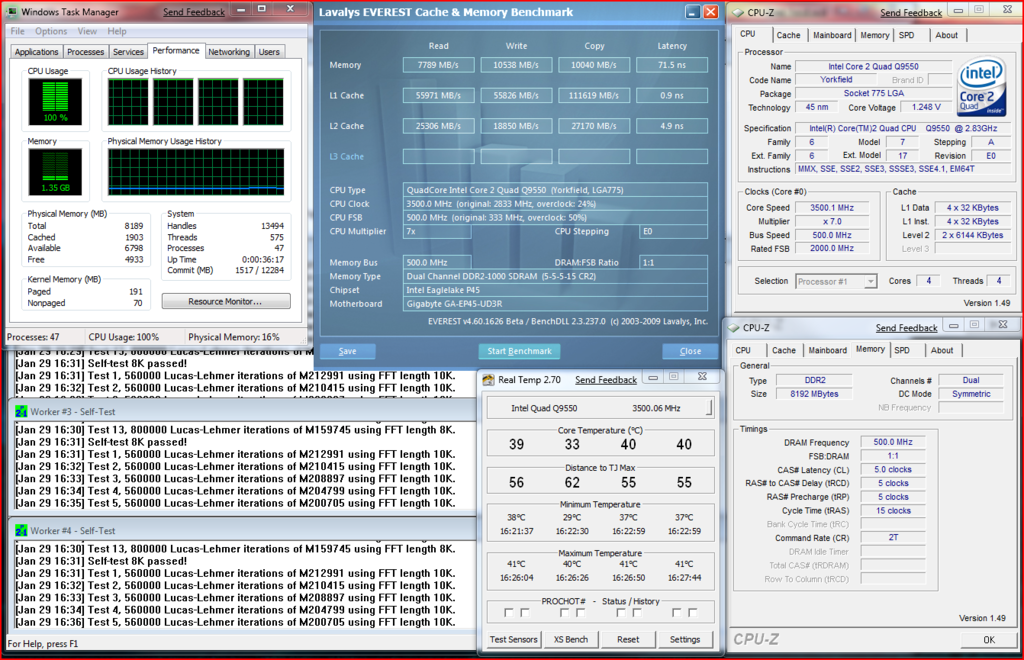Click OK in the lower CPU-Z window
Viewport: 1024px width, 660px height.
coord(989,640)
